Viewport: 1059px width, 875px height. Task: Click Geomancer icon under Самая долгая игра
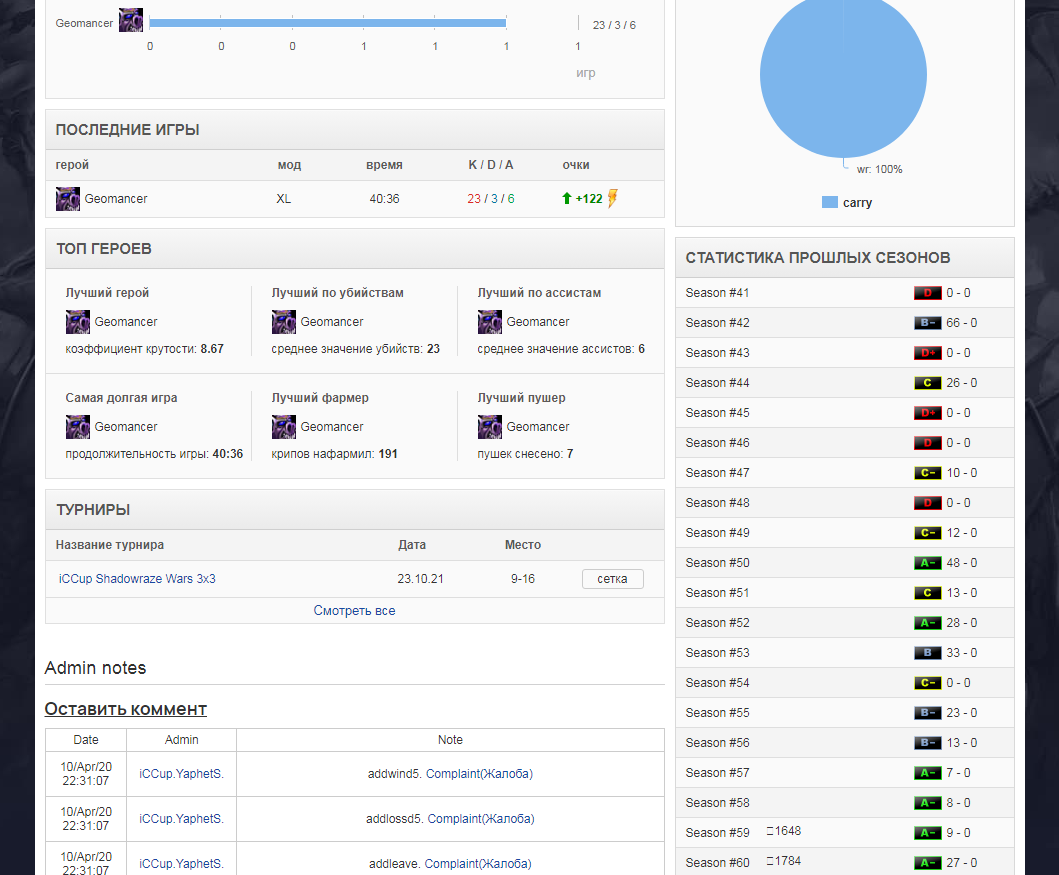click(78, 427)
